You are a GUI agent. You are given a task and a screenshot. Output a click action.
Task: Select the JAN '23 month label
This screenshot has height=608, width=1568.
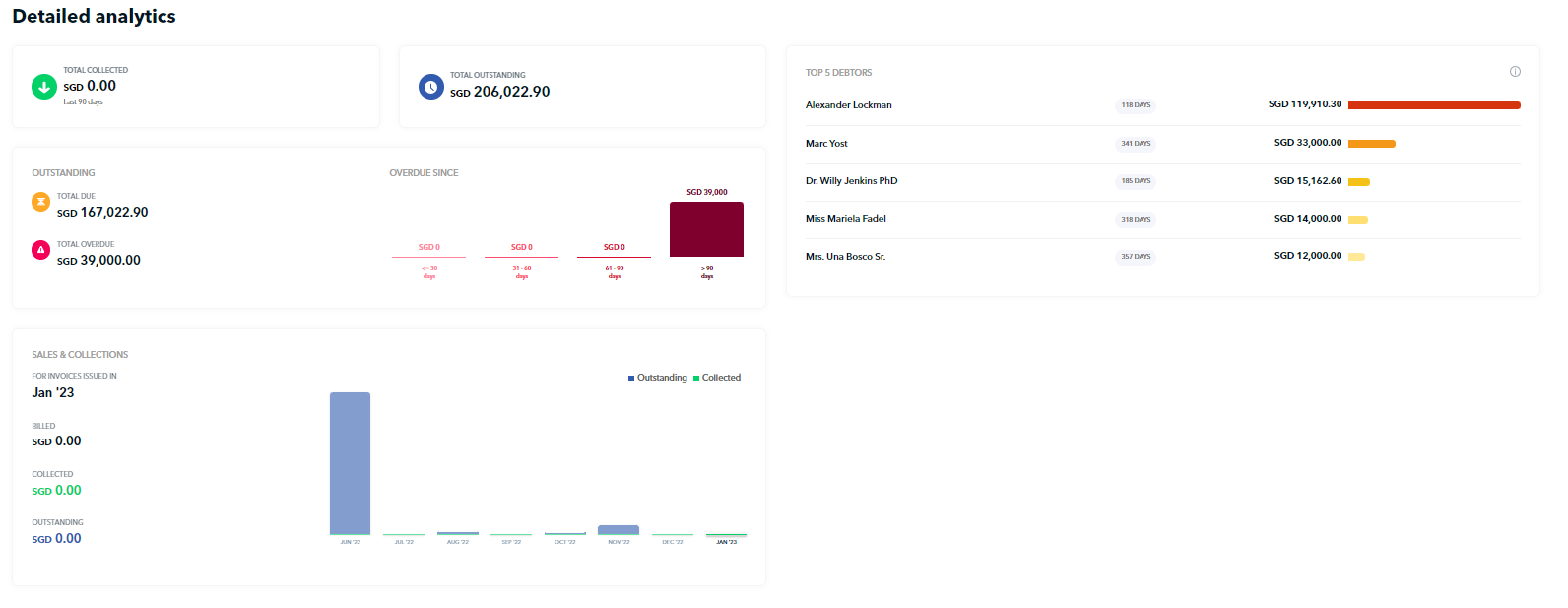click(726, 542)
